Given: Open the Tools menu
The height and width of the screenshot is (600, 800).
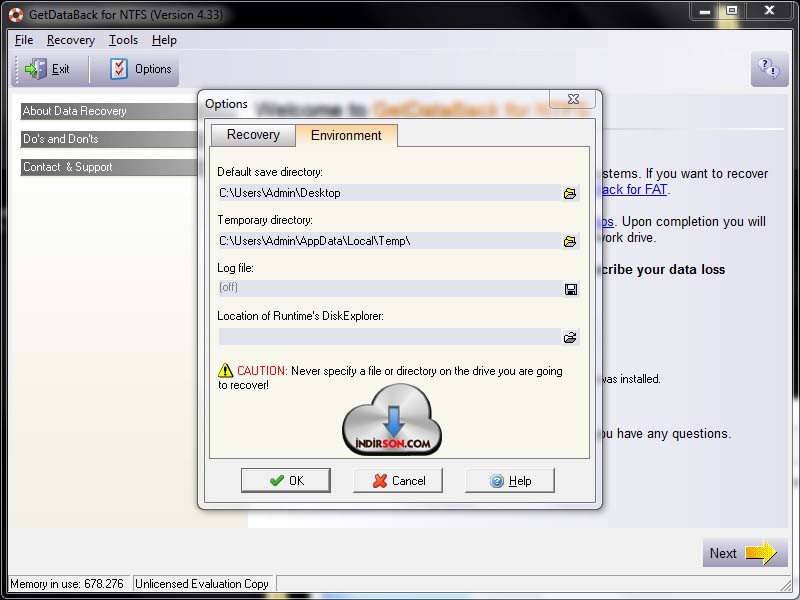Looking at the screenshot, I should (123, 40).
